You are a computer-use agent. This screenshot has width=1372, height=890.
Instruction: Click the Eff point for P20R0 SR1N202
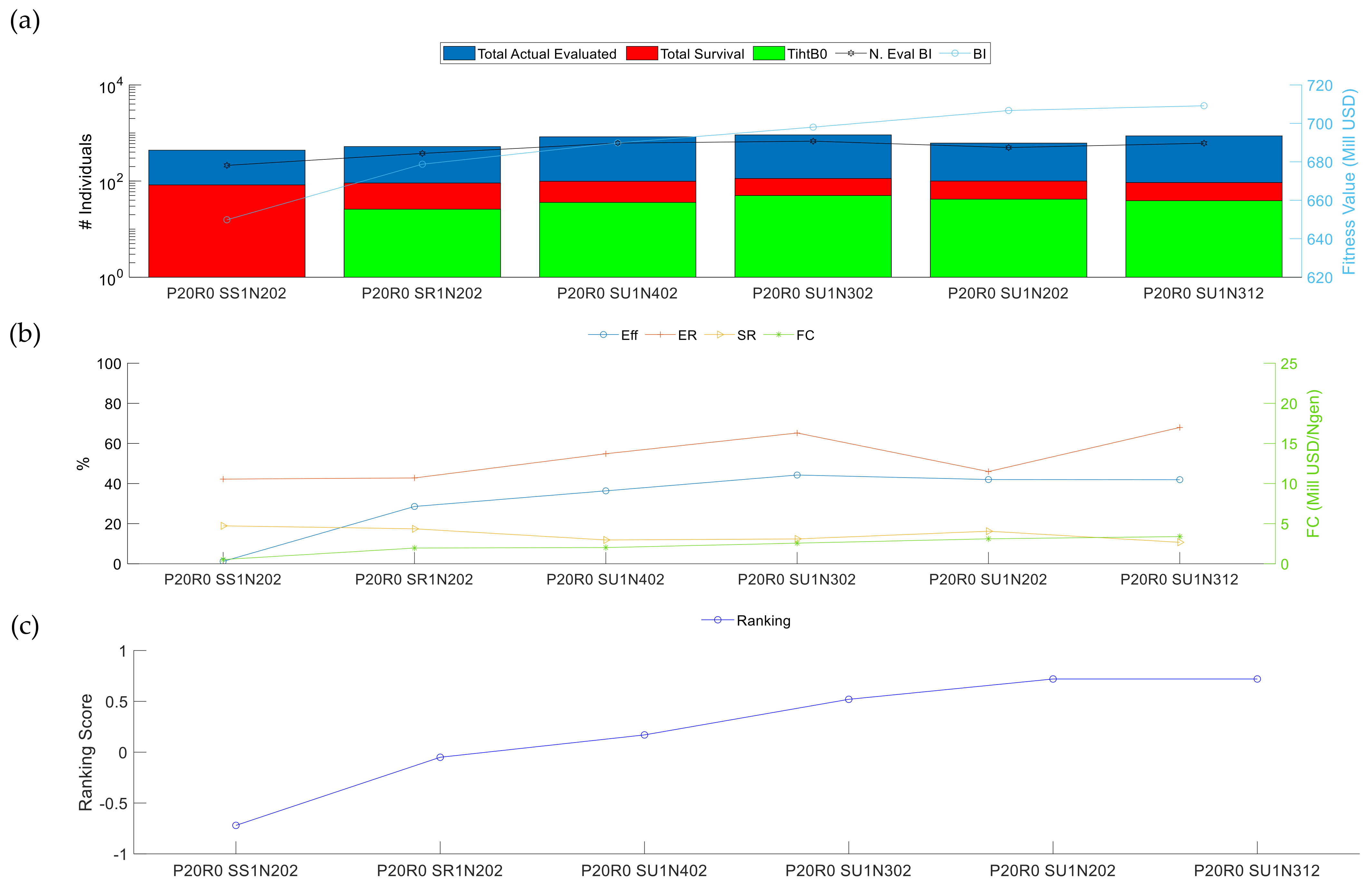415,507
